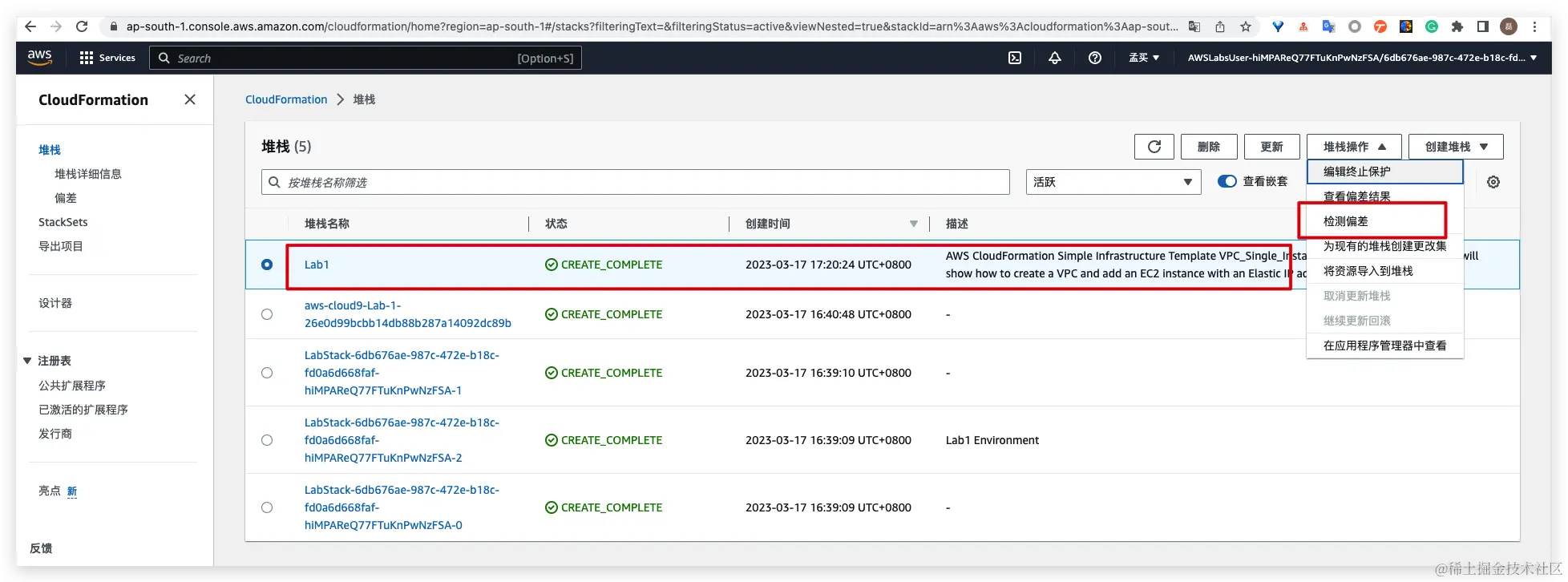Open the browser profile avatar
Image resolution: width=1568 pixels, height=582 pixels.
click(1509, 26)
